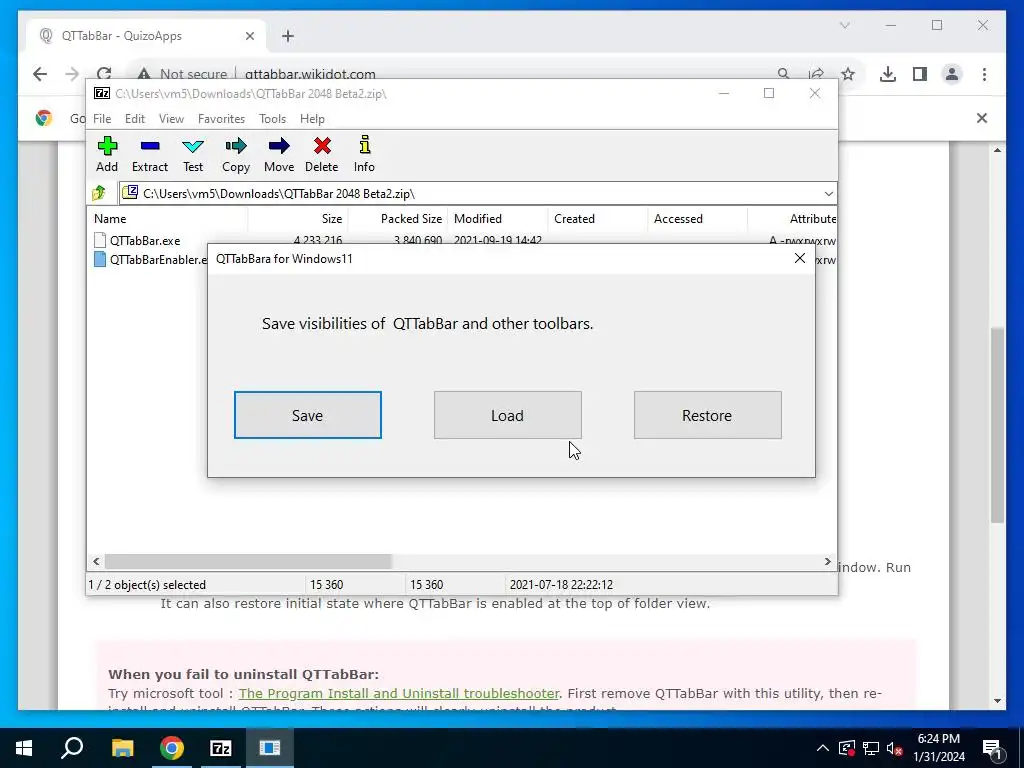Click the share page icon in Chrome
The image size is (1024, 768).
816,74
